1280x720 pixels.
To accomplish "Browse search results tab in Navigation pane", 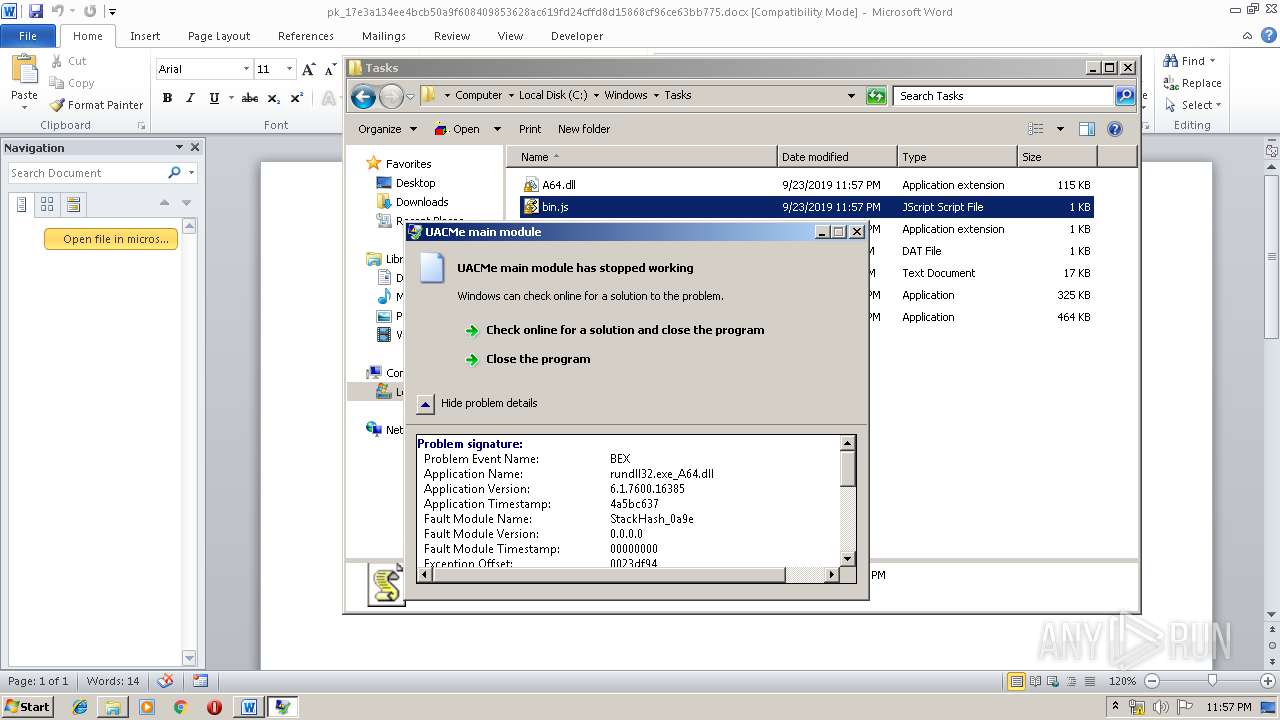I will [x=73, y=204].
